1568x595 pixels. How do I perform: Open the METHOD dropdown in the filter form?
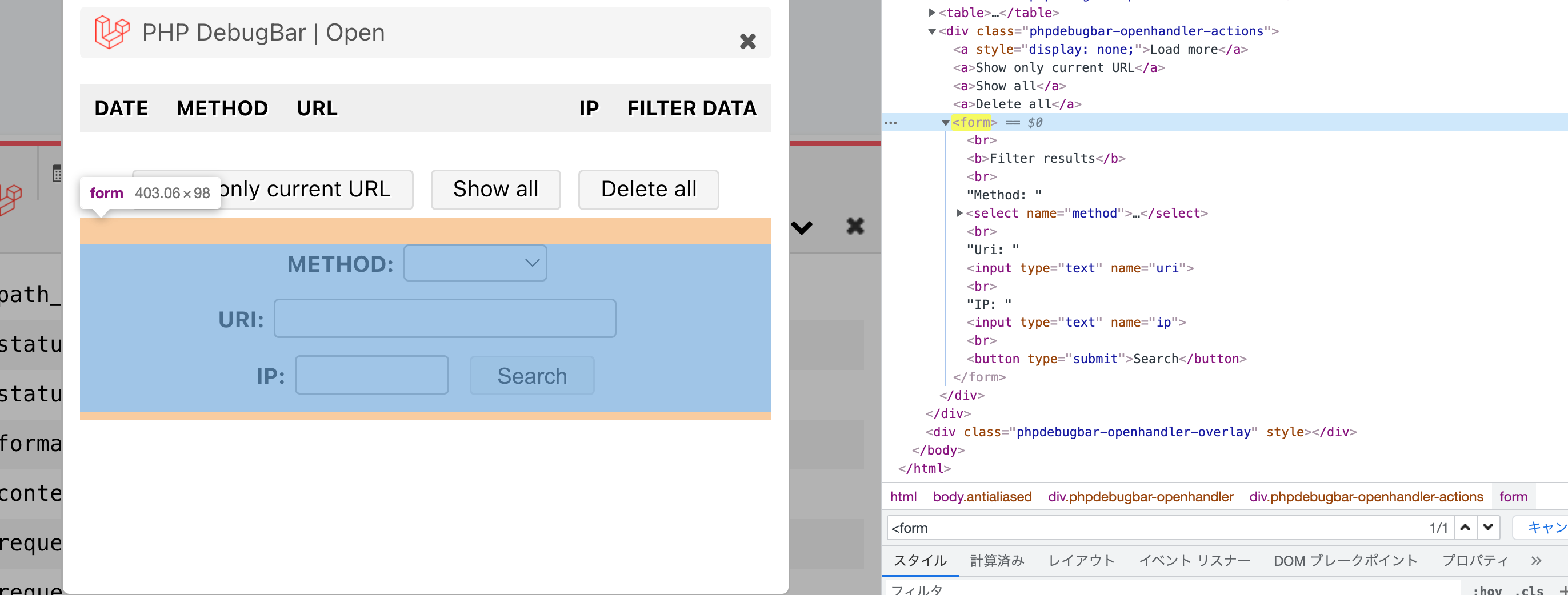(x=475, y=263)
